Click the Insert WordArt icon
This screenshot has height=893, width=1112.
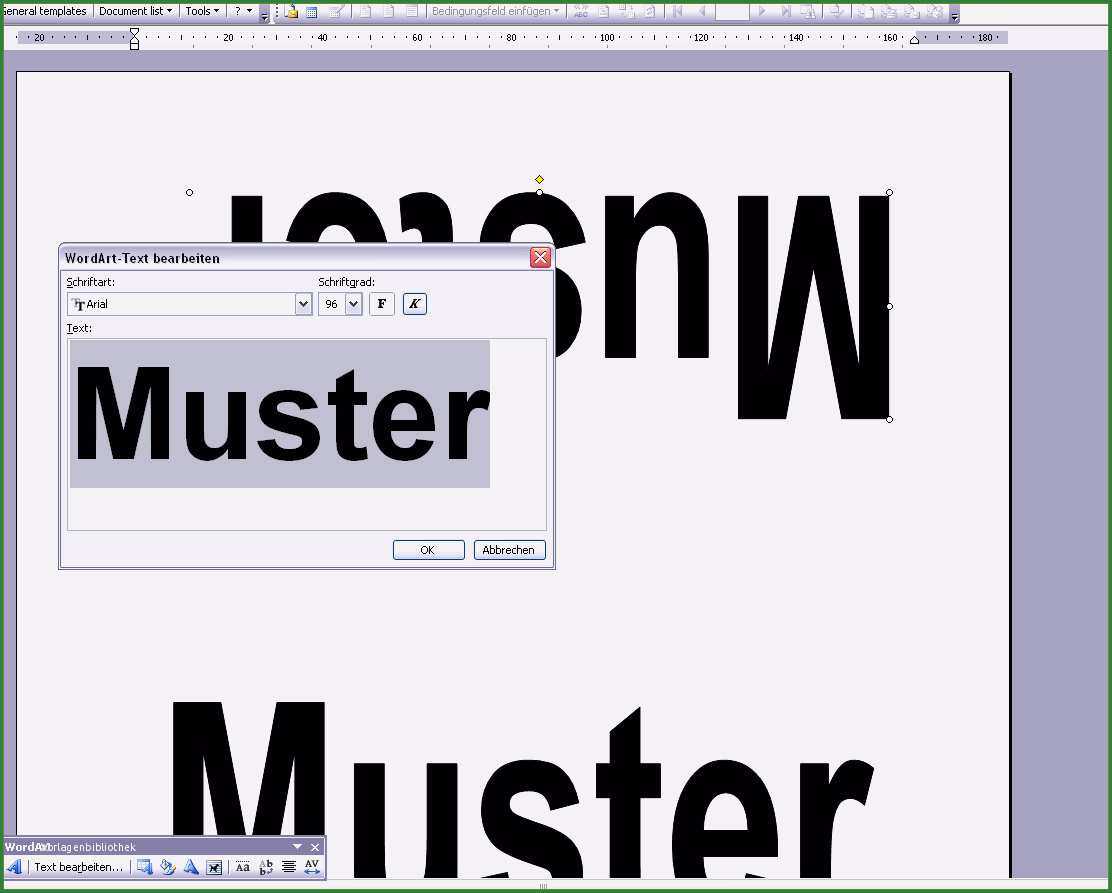(15, 867)
